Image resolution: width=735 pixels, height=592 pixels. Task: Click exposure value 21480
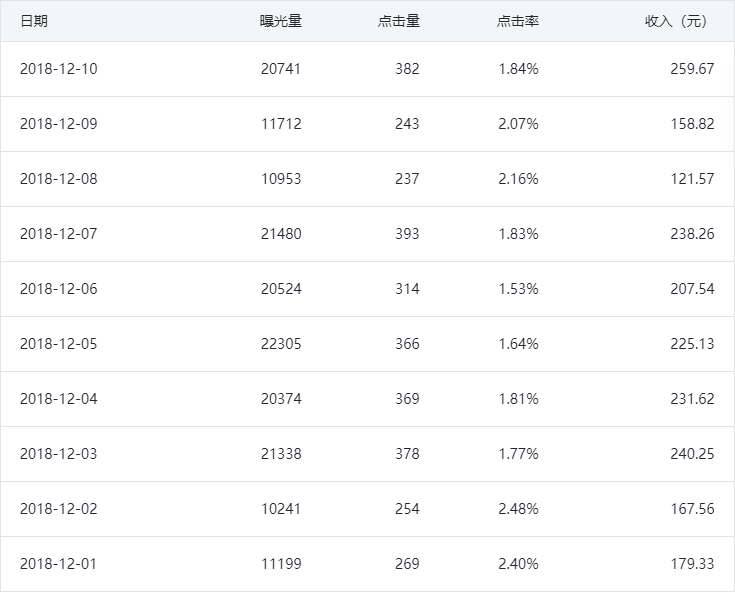click(x=281, y=234)
